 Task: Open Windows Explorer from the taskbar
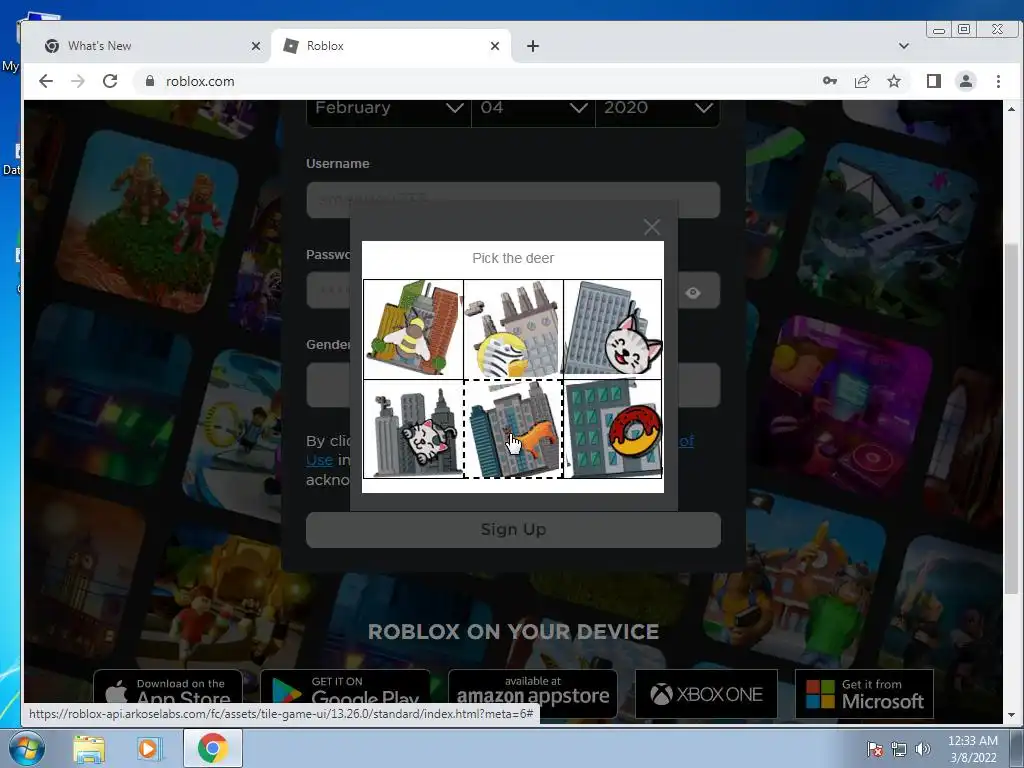pos(89,748)
